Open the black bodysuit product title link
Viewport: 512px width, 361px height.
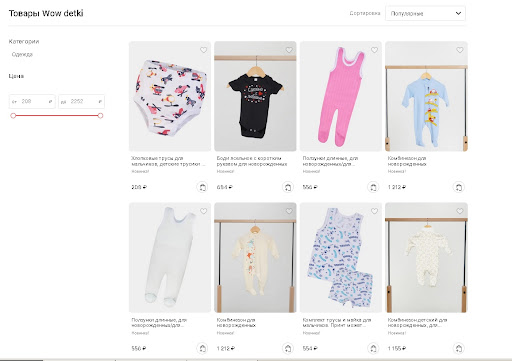(x=252, y=161)
